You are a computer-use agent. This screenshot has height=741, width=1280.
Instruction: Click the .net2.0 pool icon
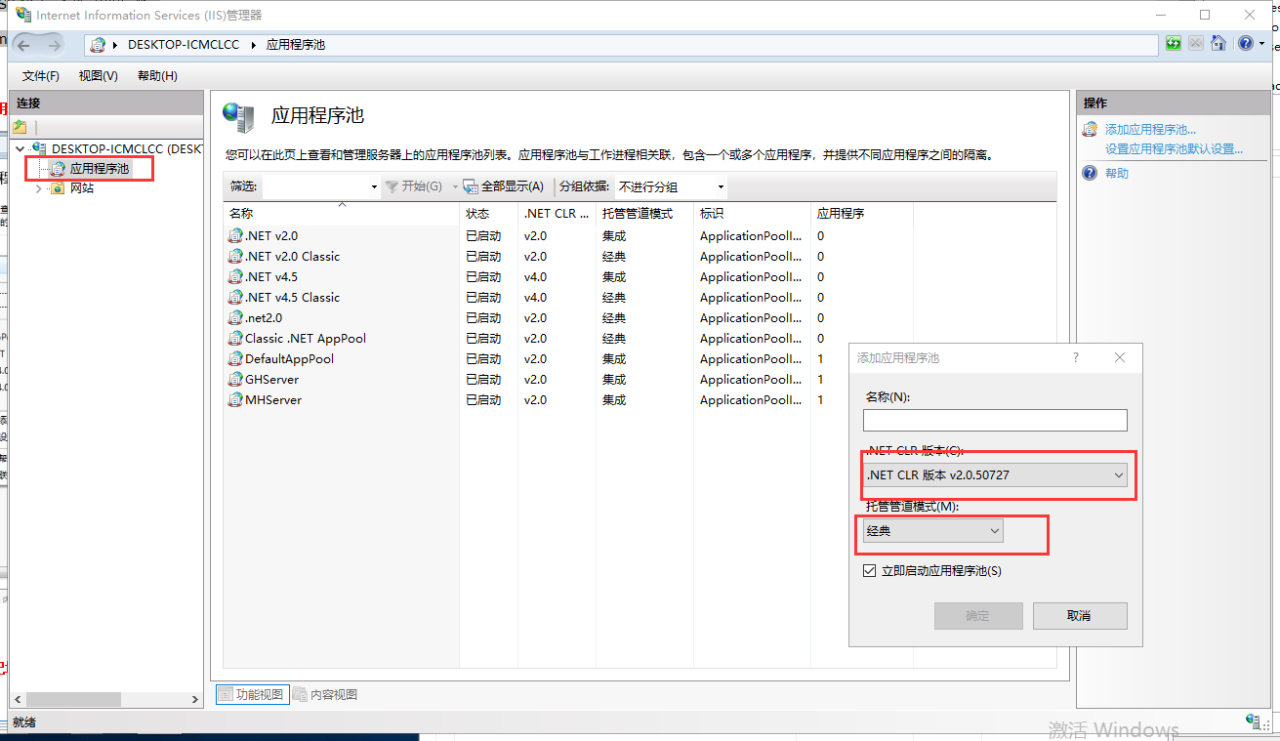tap(236, 318)
